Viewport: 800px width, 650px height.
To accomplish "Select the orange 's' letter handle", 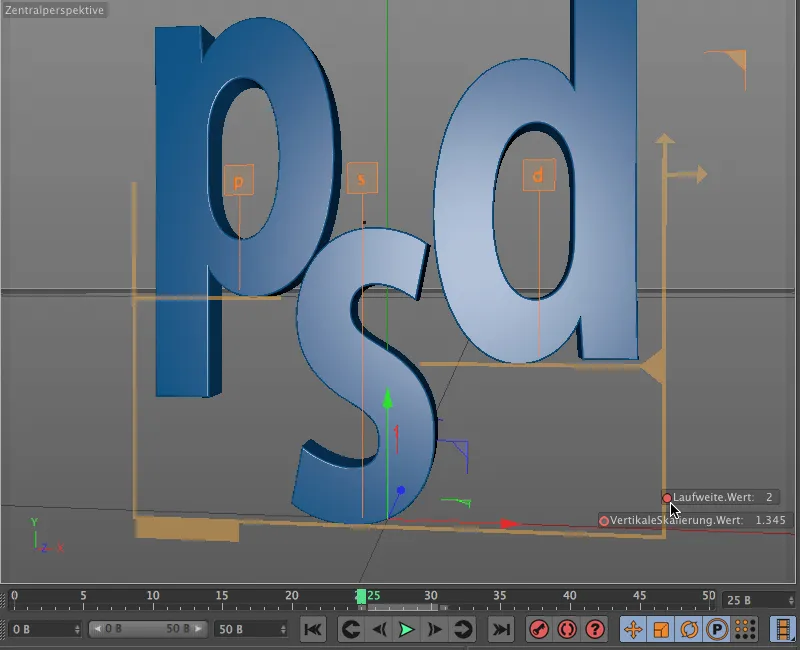I will coord(362,178).
